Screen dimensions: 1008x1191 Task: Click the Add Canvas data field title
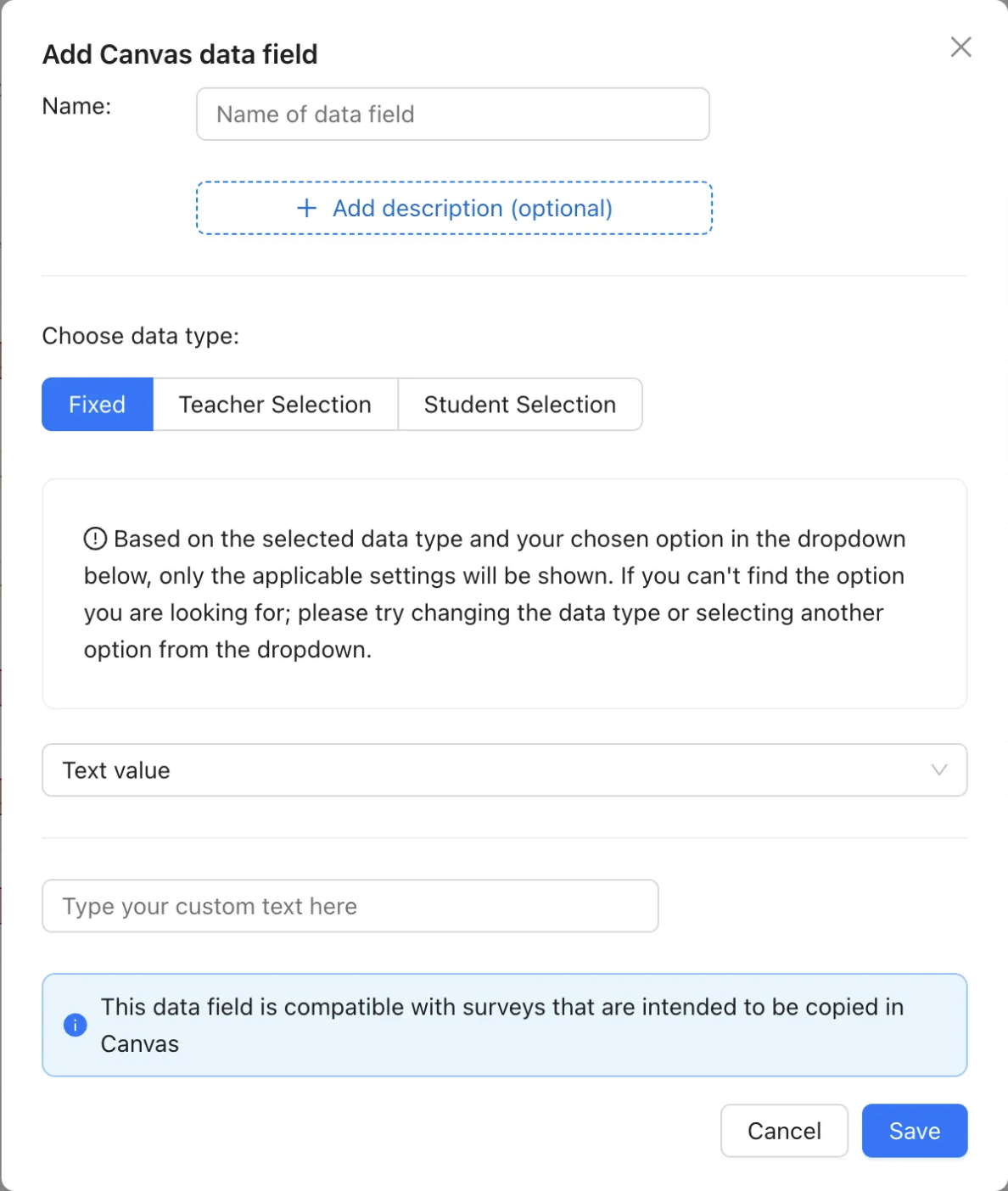coord(180,54)
